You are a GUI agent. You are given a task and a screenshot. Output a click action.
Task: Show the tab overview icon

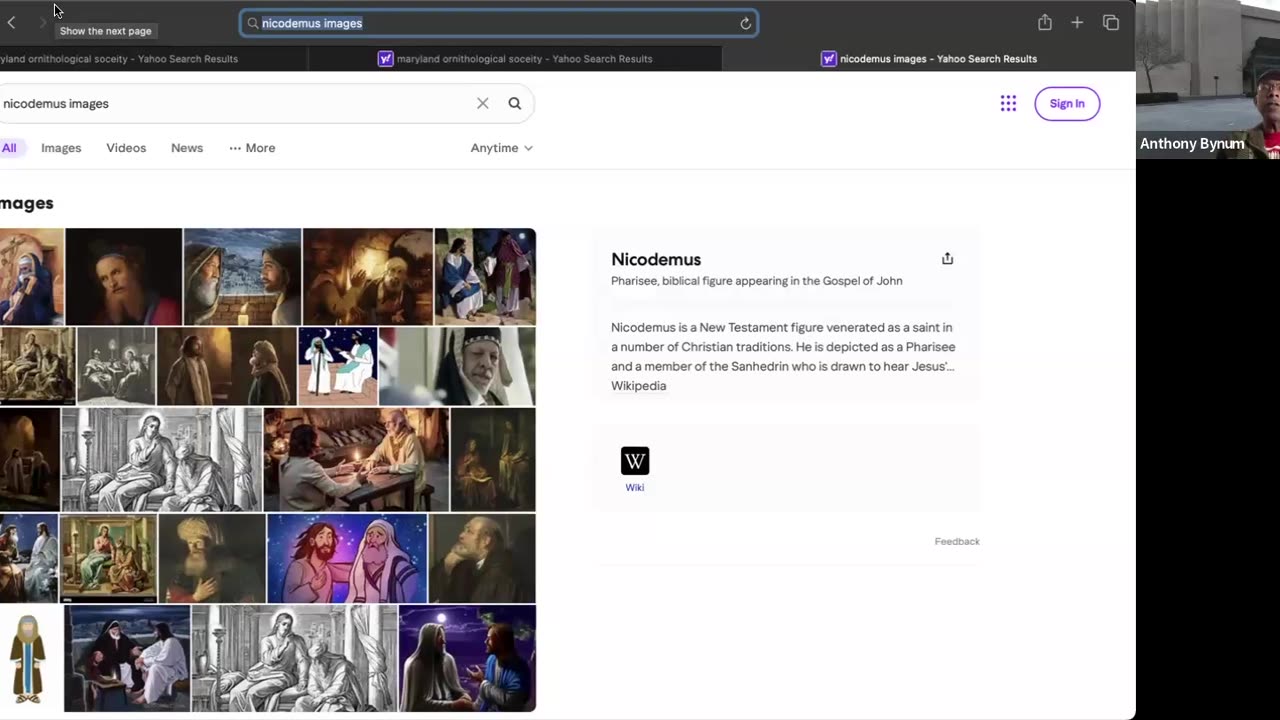point(1110,22)
